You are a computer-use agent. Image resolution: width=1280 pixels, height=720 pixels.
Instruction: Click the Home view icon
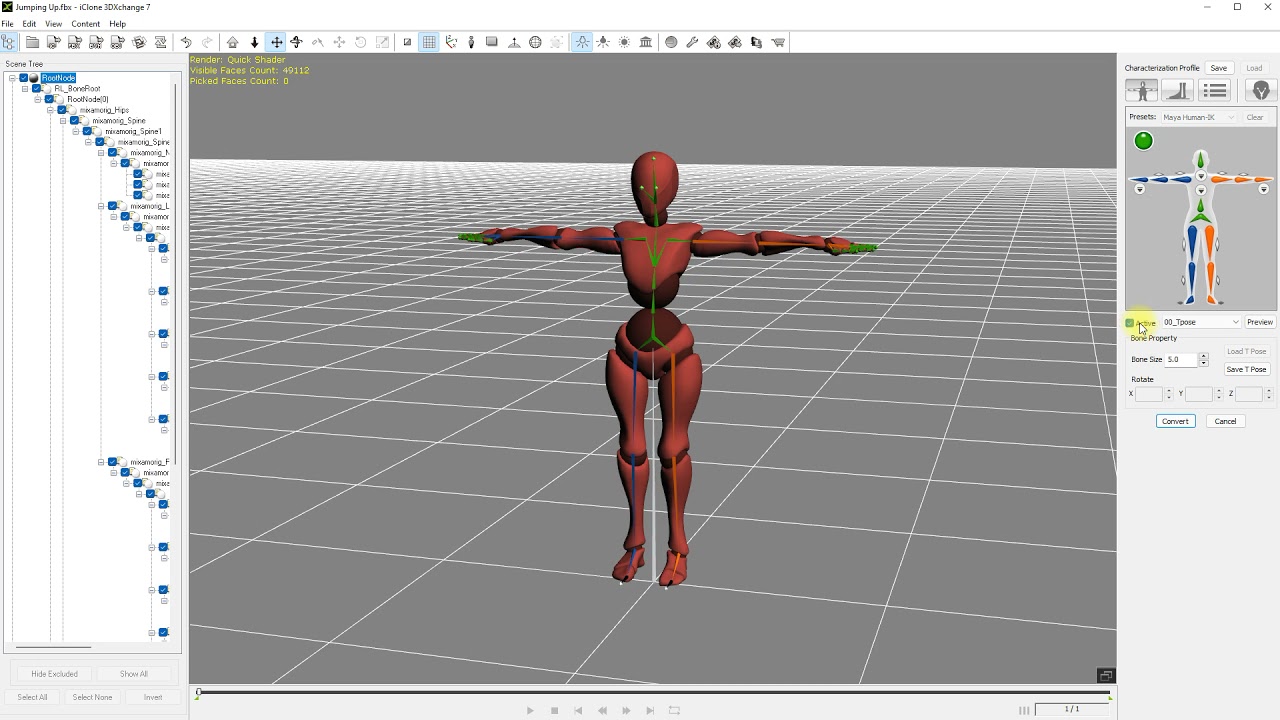(233, 42)
